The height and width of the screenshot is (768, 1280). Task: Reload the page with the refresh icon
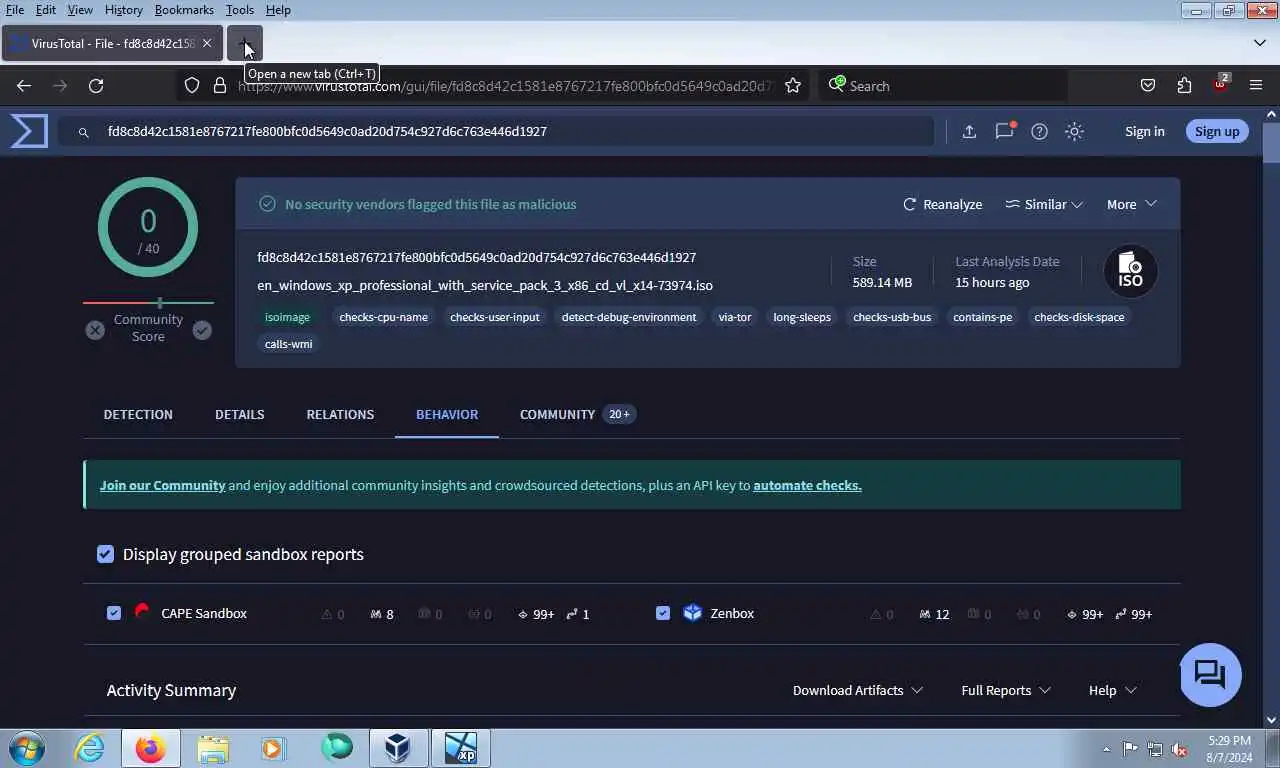coord(96,86)
